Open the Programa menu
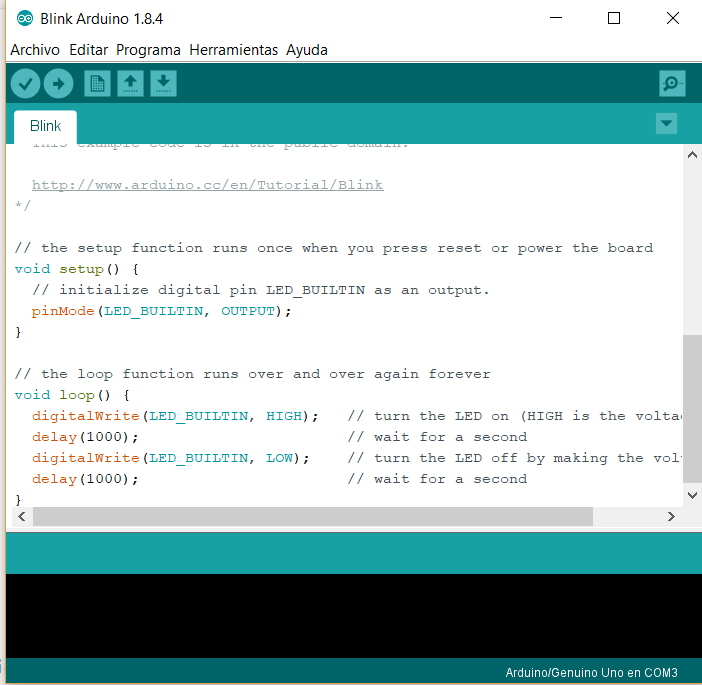Image resolution: width=702 pixels, height=685 pixels. [x=148, y=50]
